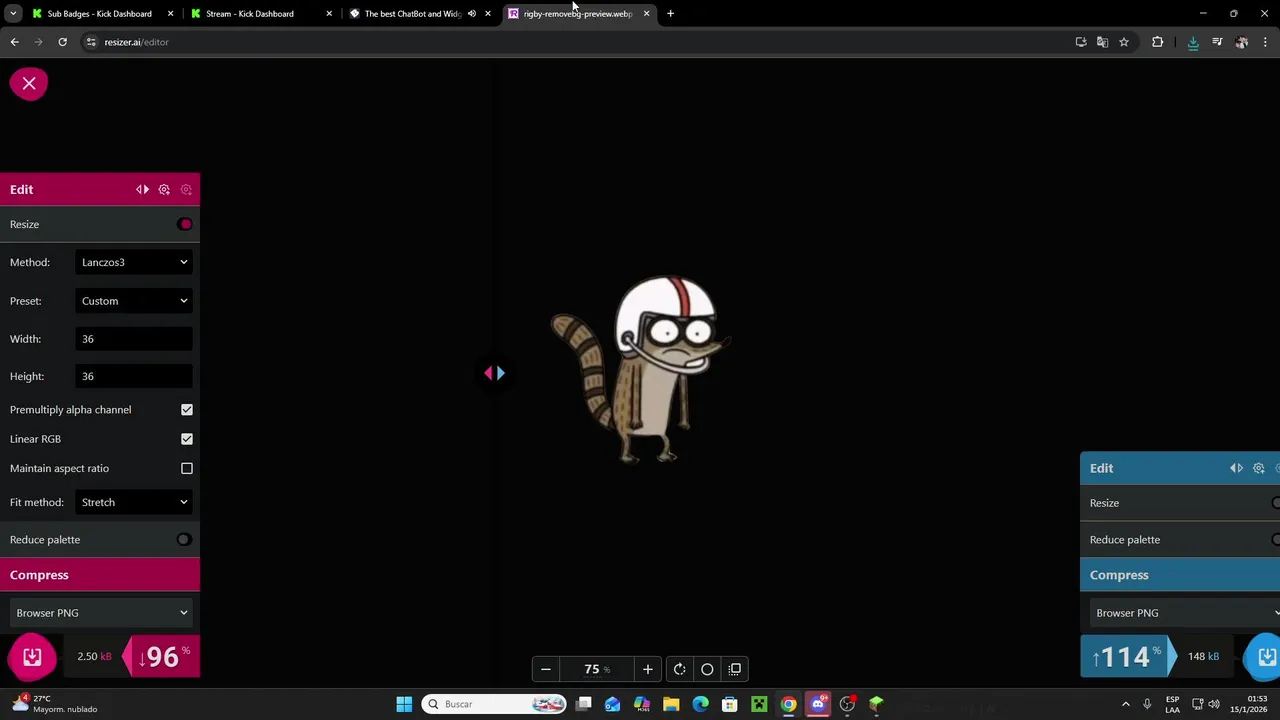Open Chrome three-dot menu
Image resolution: width=1280 pixels, height=720 pixels.
click(x=1265, y=42)
